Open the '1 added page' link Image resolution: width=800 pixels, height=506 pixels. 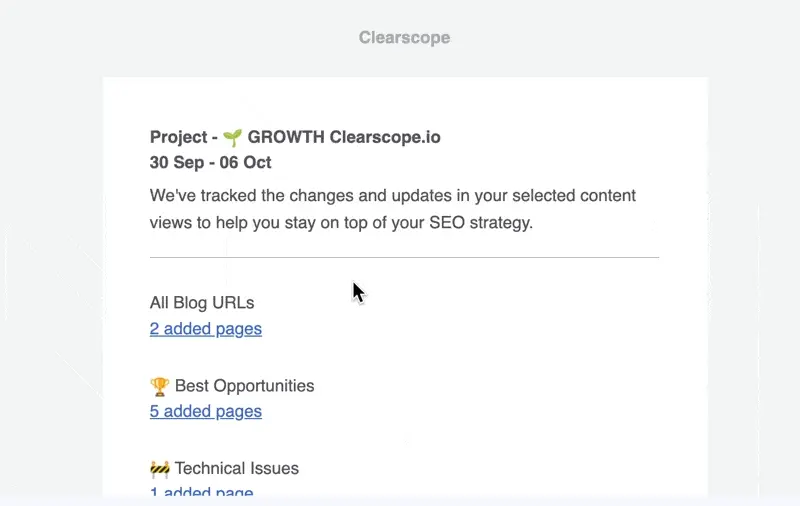pyautogui.click(x=202, y=491)
